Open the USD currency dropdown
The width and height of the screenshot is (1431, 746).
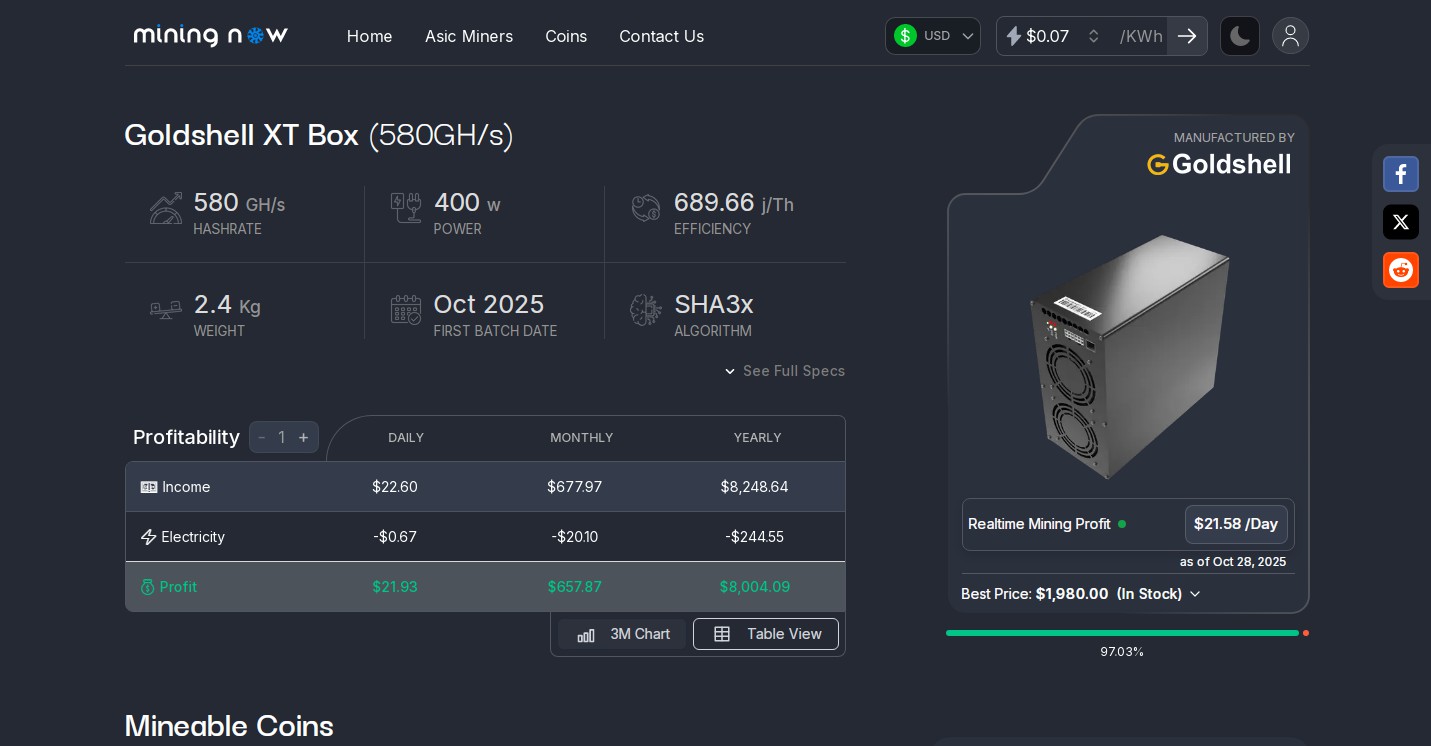click(933, 36)
